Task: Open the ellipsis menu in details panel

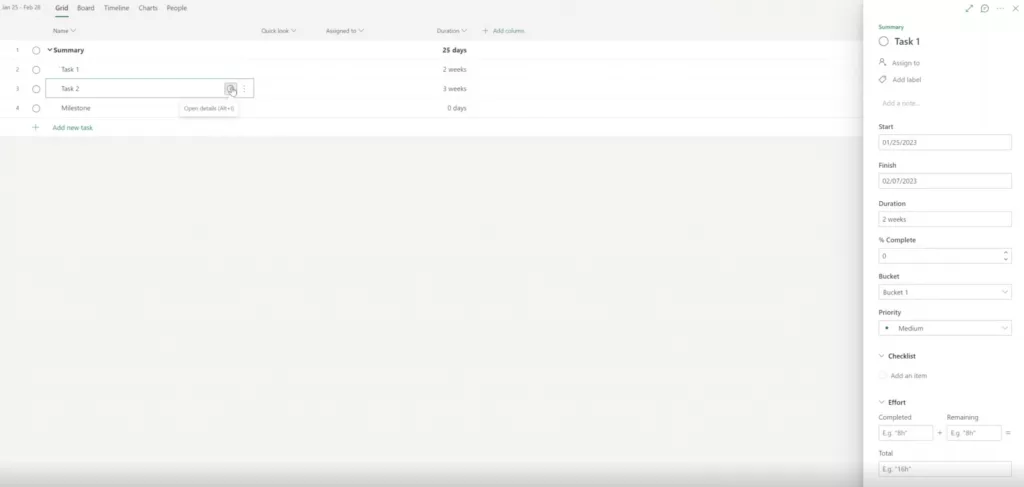Action: tap(1000, 8)
